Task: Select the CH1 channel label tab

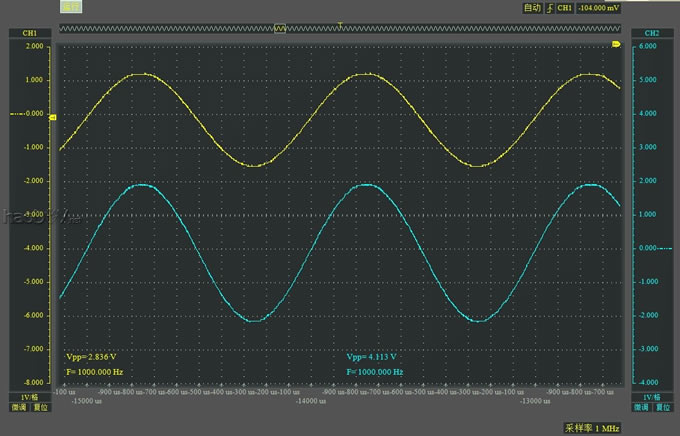Action: point(29,33)
